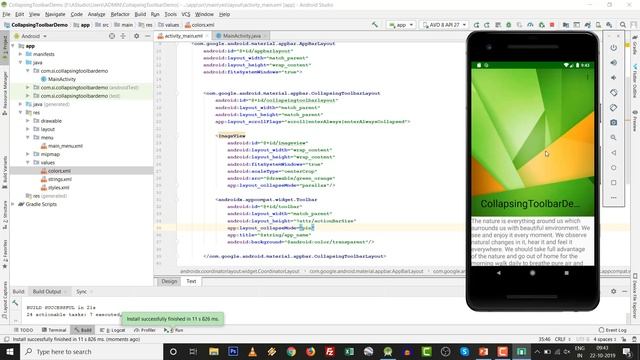Screen dimensions: 640x360
Task: Collapse the res folder node
Action: pos(20,112)
